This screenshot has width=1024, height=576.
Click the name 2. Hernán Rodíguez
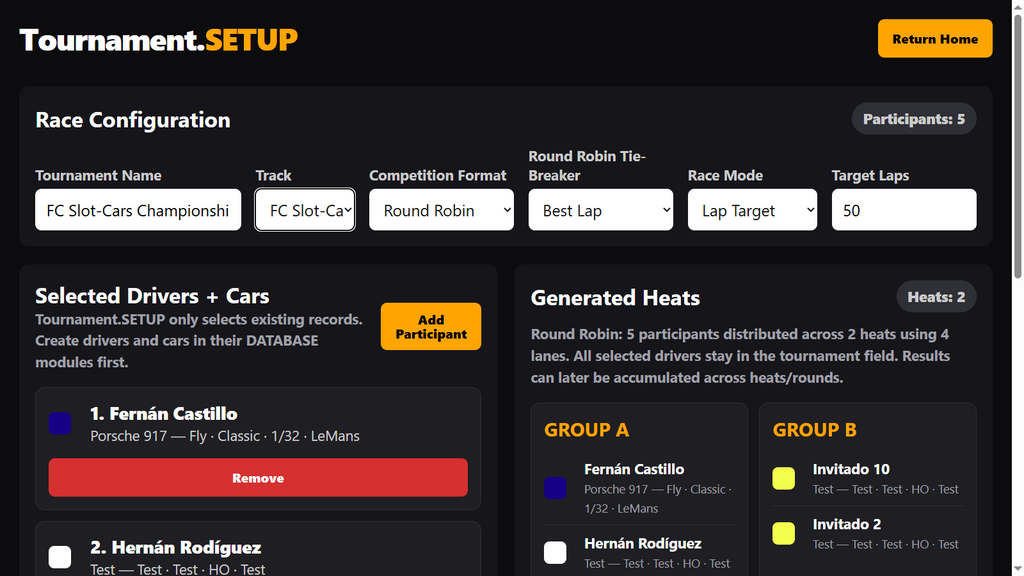click(176, 547)
